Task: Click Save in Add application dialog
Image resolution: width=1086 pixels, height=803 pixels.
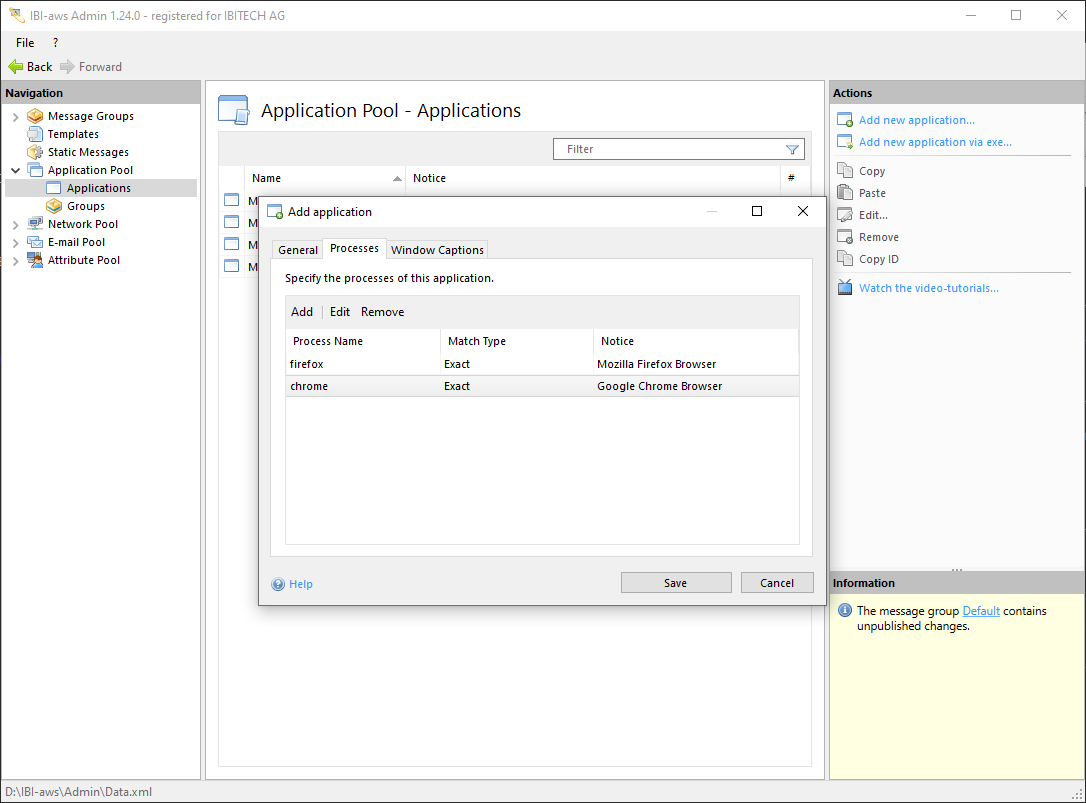Action: tap(675, 583)
